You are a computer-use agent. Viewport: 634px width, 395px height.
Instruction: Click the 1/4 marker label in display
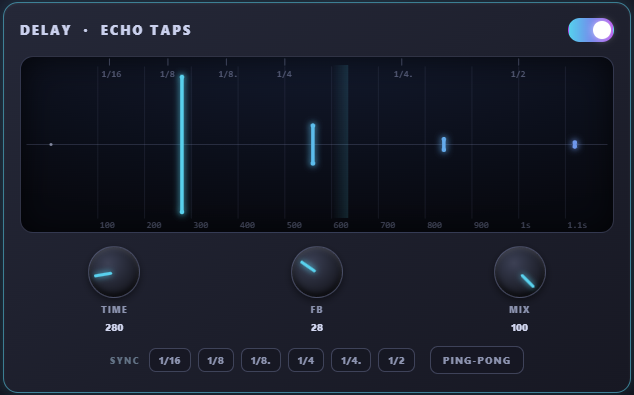coord(284,74)
